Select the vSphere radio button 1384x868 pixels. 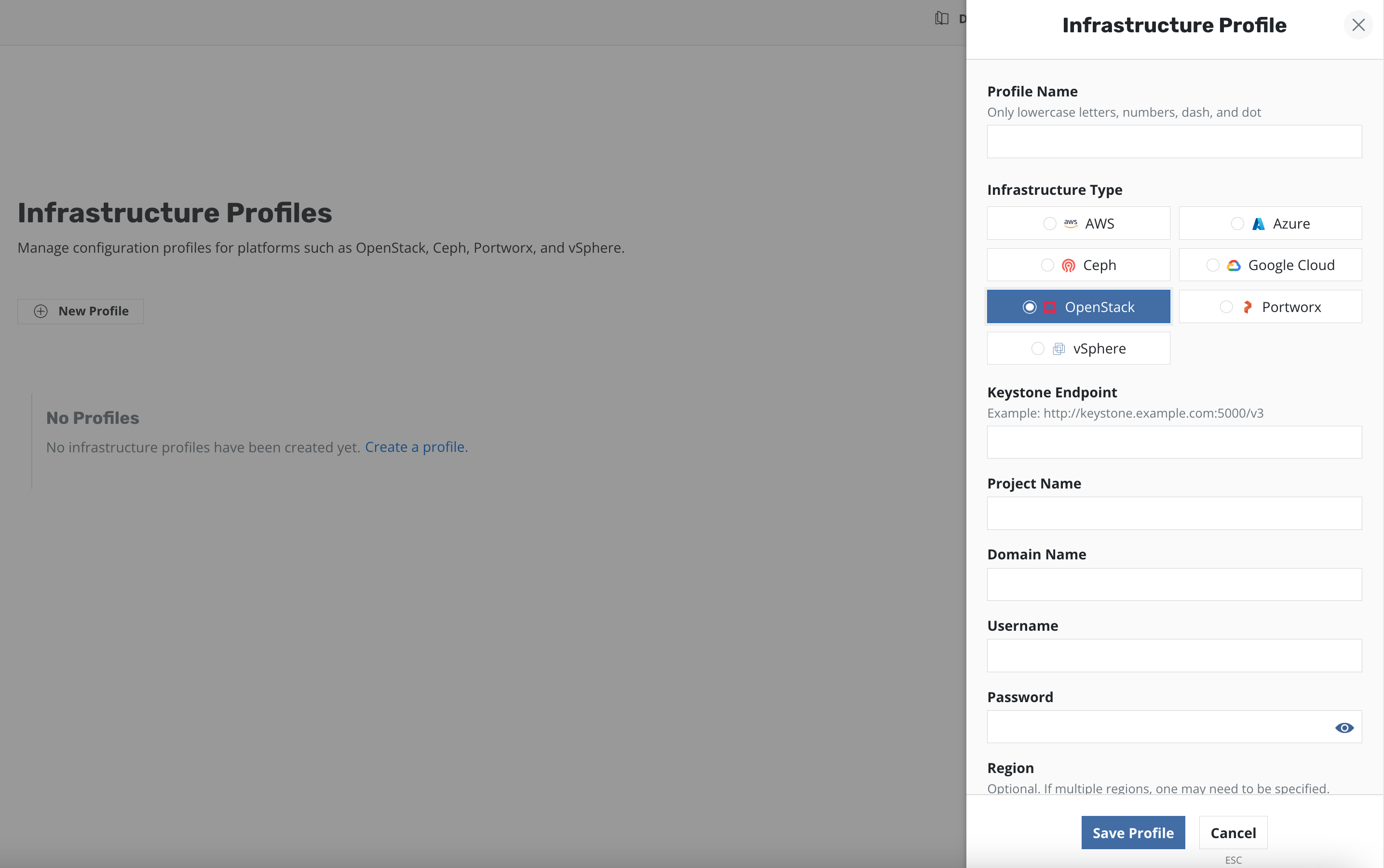1037,349
